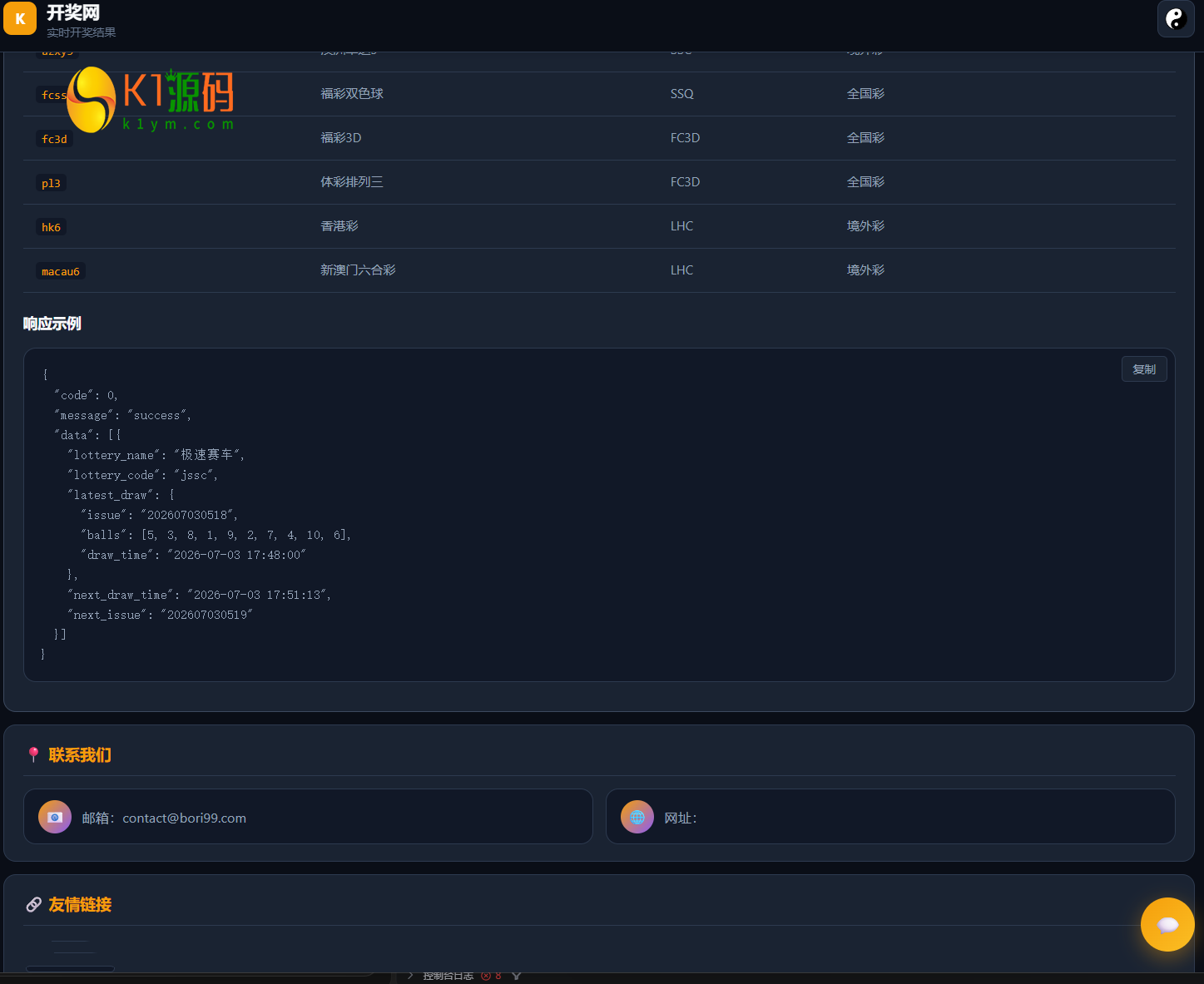Click the 福彩3D lottery name cell
Viewport: 1204px width, 984px height.
click(341, 138)
